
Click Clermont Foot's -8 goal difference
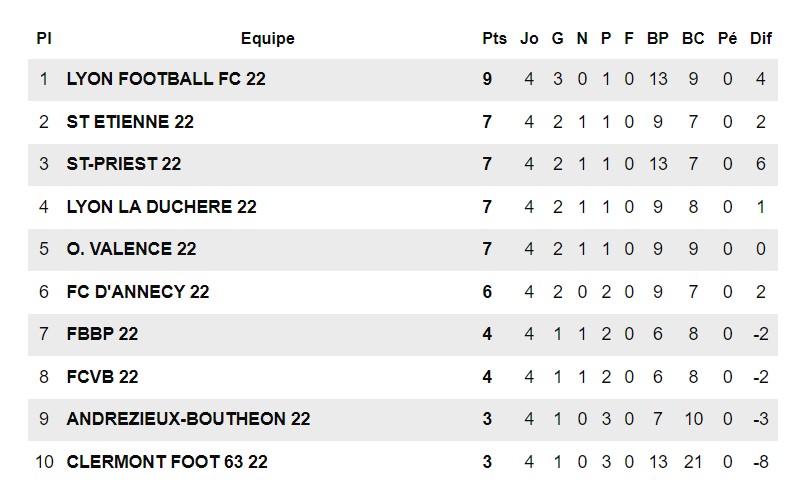(x=761, y=462)
